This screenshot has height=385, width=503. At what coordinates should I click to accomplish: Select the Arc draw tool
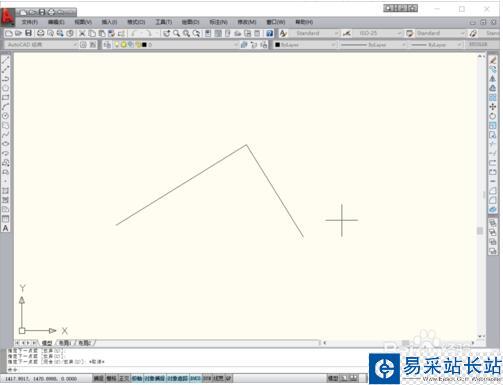tap(6, 107)
